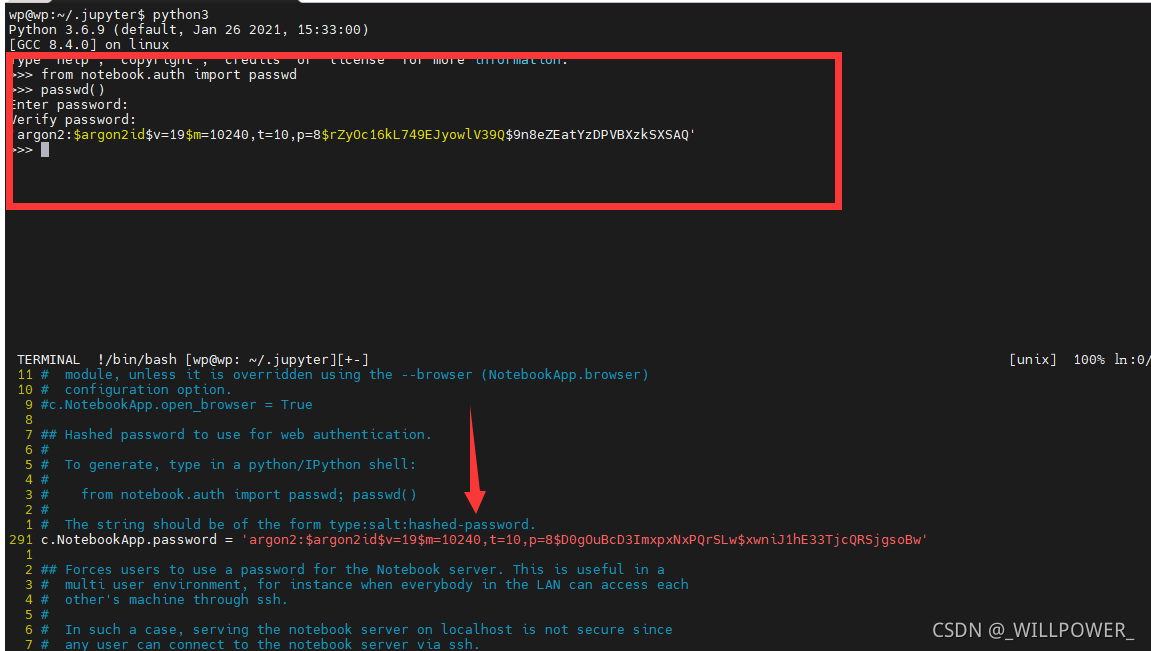This screenshot has width=1151, height=651.
Task: Click the comment showing "passwd; passwd()" example
Action: (x=229, y=495)
